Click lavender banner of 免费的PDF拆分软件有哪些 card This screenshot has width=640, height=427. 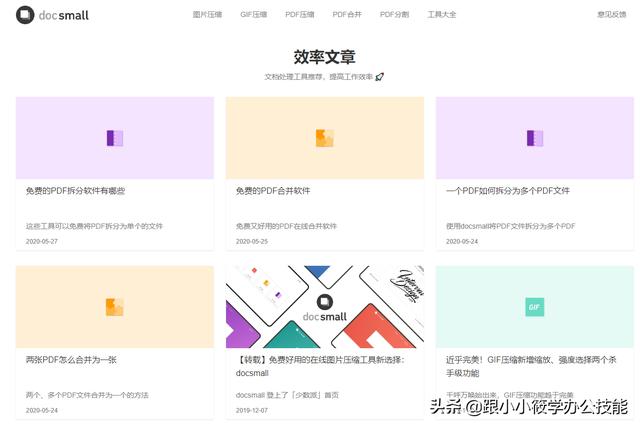(115, 138)
